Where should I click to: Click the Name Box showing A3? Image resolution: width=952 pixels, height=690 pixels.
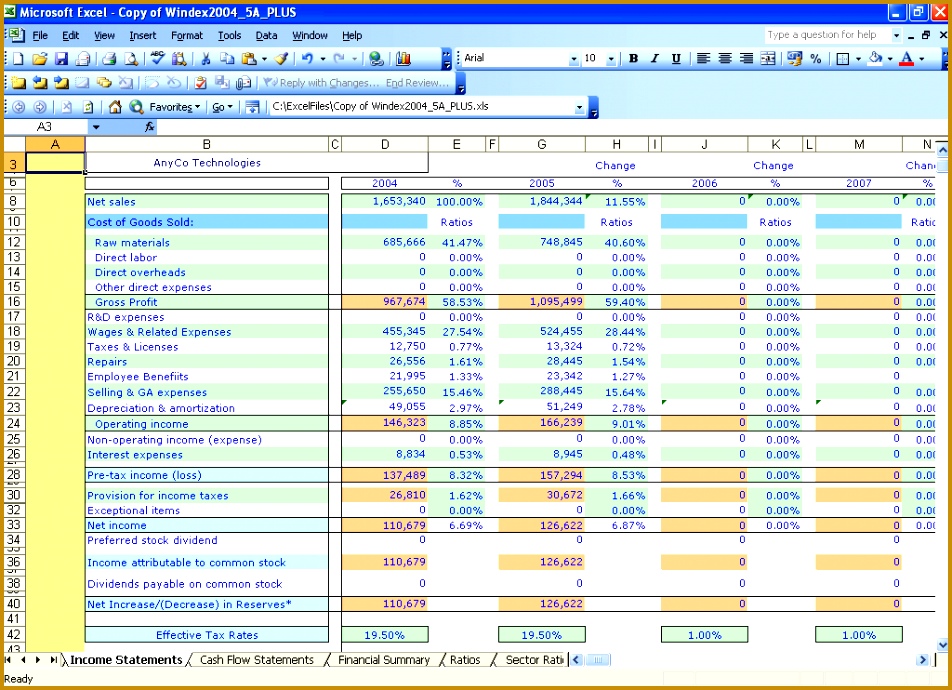46,127
